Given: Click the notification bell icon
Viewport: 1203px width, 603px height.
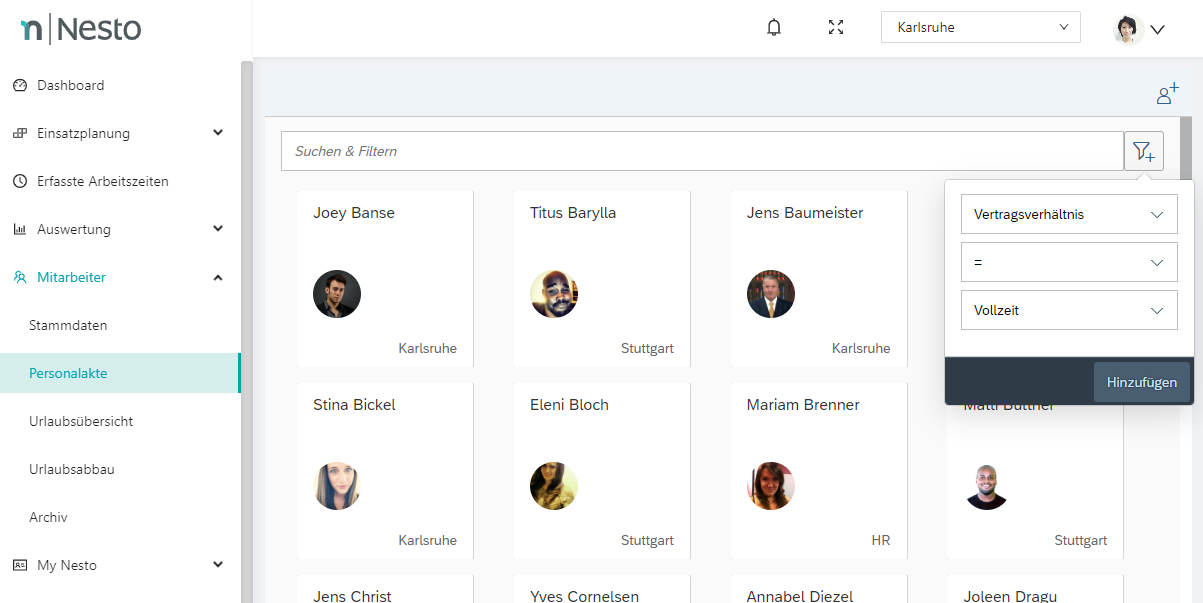Looking at the screenshot, I should pos(773,28).
